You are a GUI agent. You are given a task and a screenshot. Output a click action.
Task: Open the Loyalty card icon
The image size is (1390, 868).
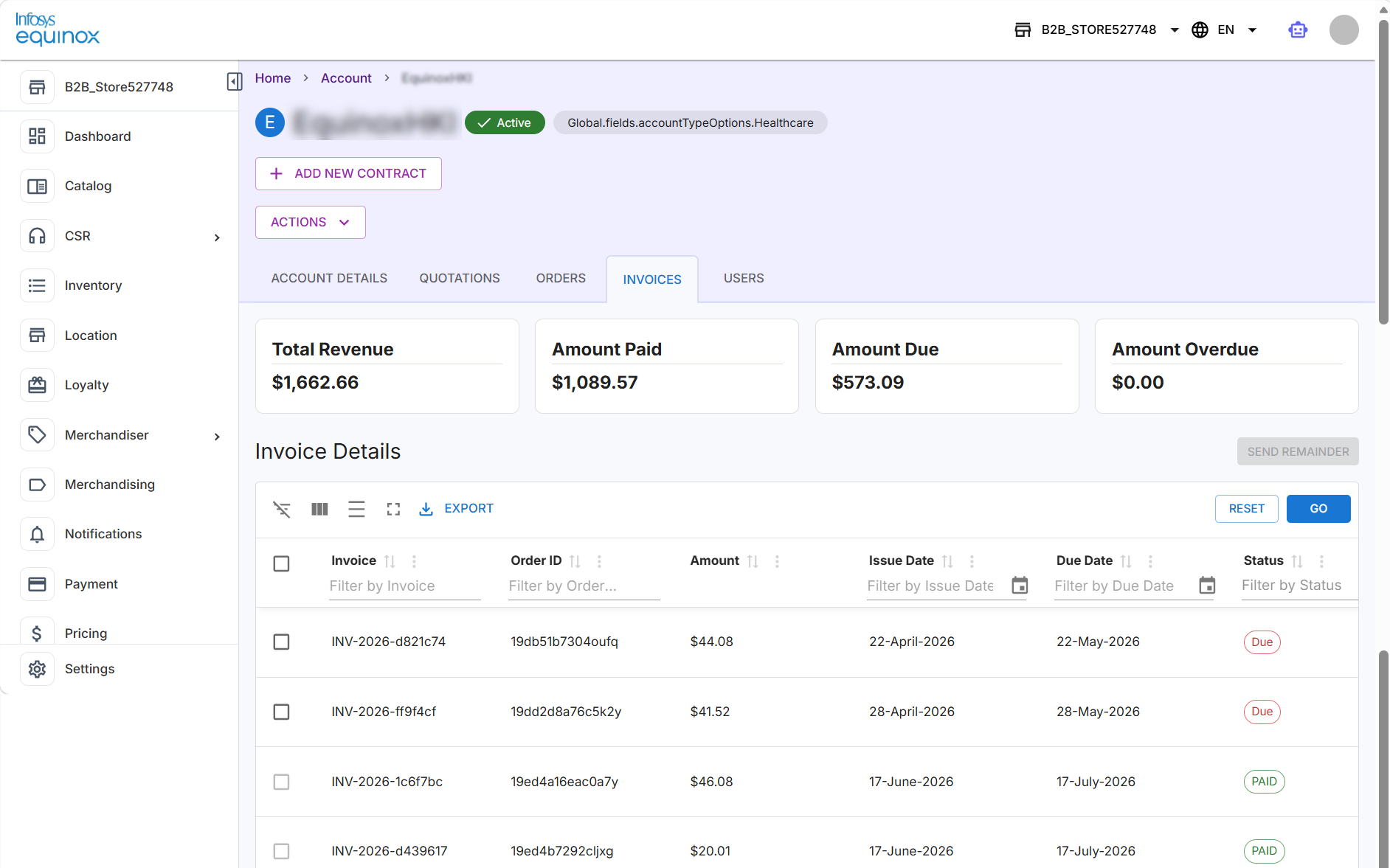(x=37, y=385)
